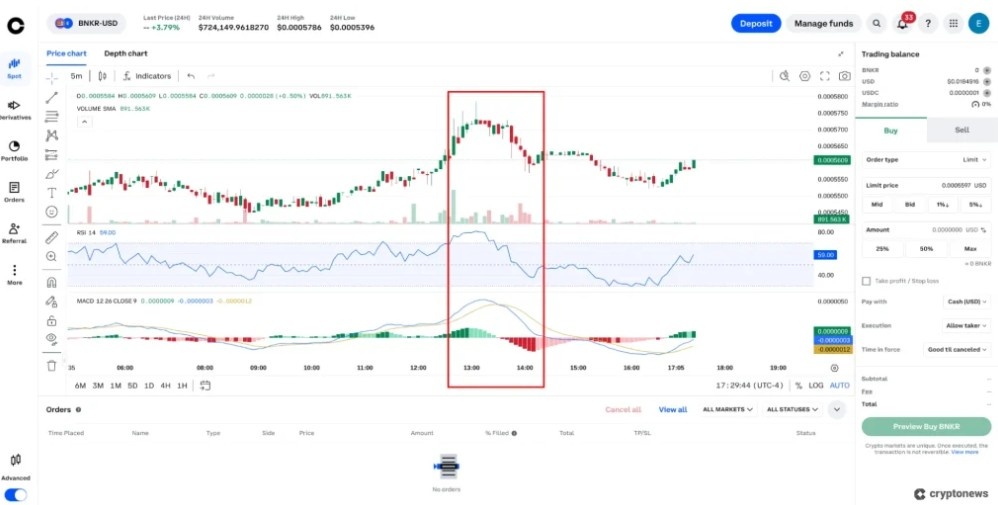Expand the ALL MARKETS filter dropdown

point(727,409)
